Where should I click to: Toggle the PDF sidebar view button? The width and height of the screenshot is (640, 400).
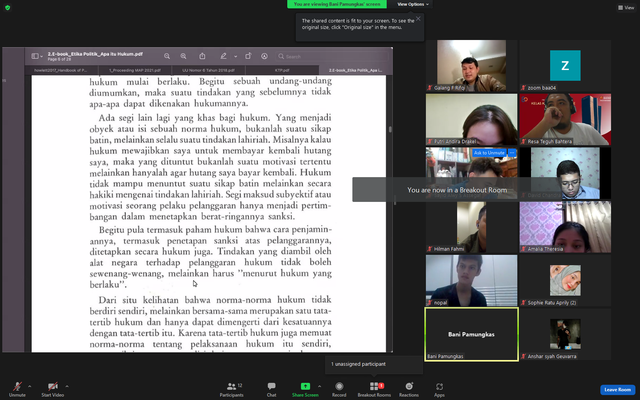(35, 56)
